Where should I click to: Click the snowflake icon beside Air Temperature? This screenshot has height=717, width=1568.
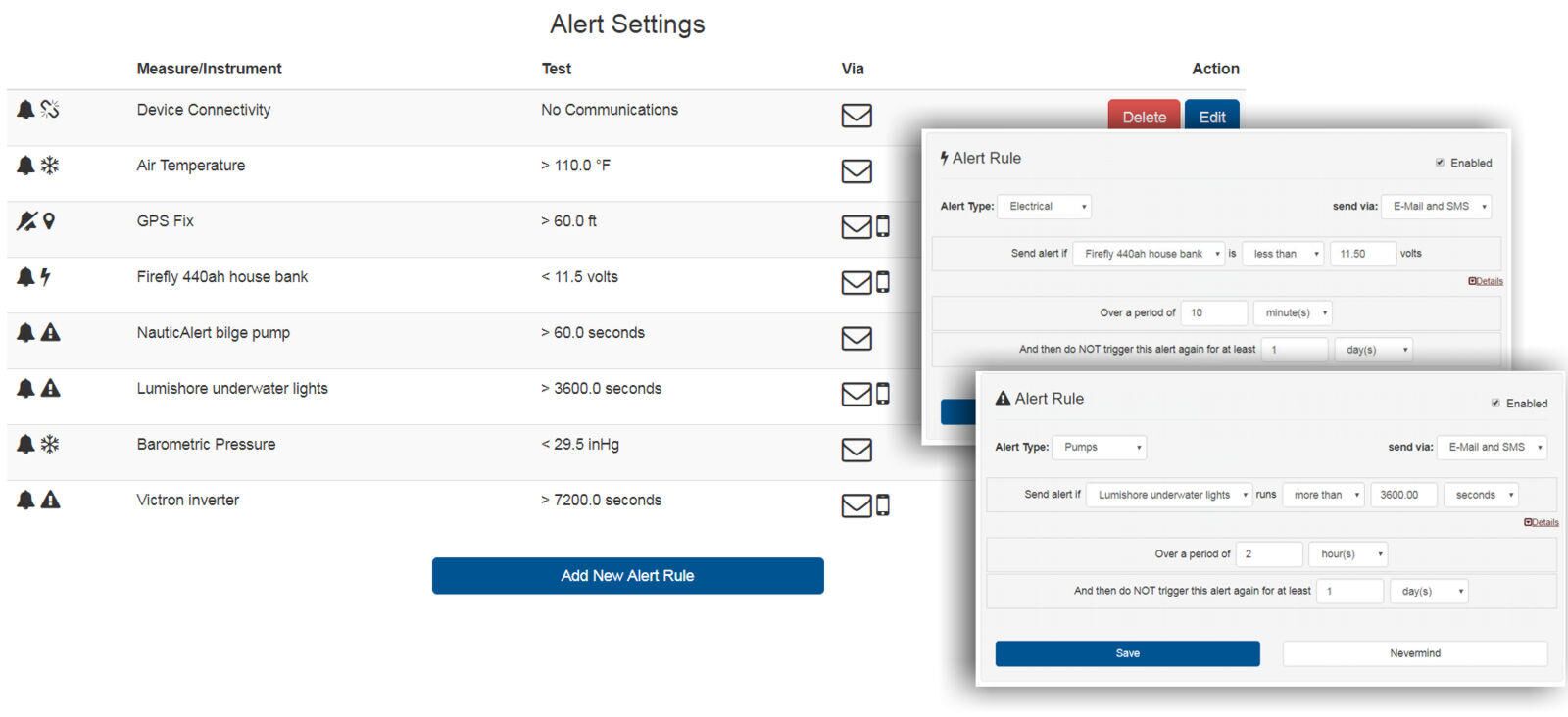pyautogui.click(x=50, y=166)
